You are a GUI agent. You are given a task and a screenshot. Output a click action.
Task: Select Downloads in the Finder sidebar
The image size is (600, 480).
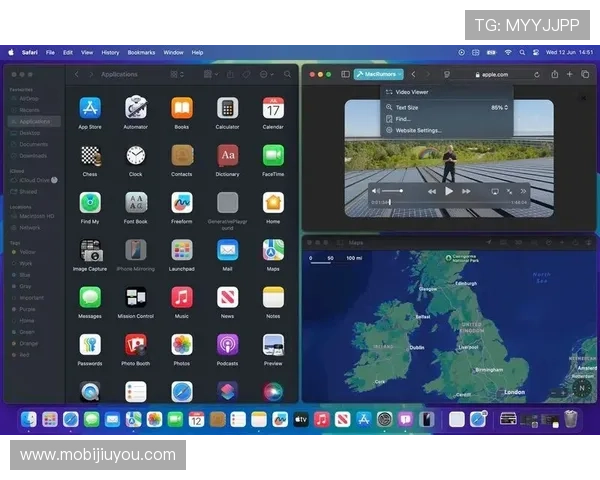(x=33, y=155)
